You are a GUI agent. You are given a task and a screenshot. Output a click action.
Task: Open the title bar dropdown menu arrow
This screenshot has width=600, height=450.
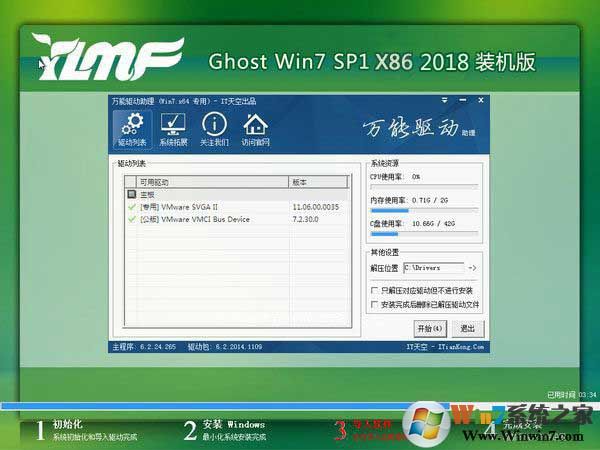pos(444,100)
